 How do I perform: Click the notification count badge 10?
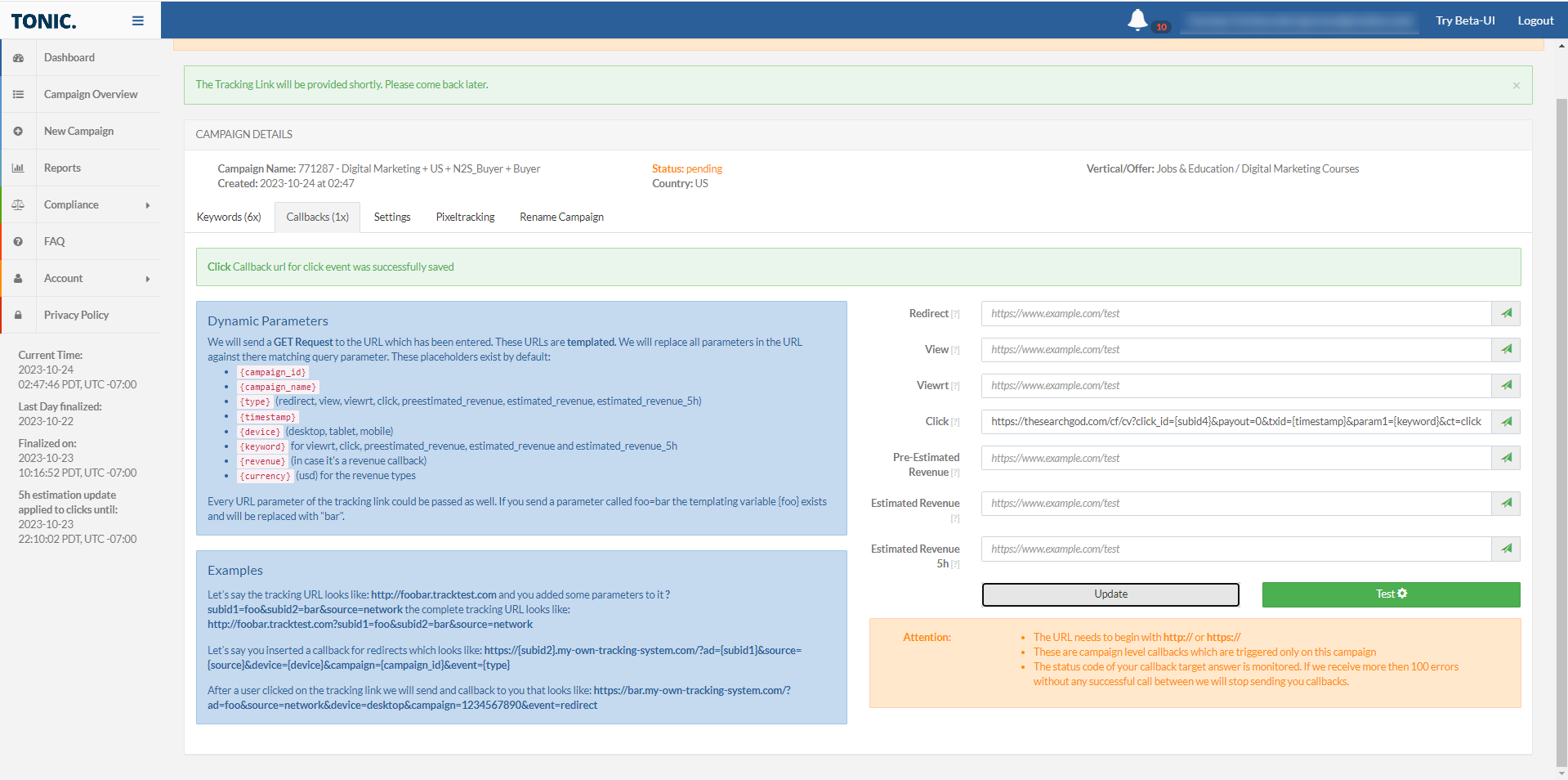(1161, 27)
